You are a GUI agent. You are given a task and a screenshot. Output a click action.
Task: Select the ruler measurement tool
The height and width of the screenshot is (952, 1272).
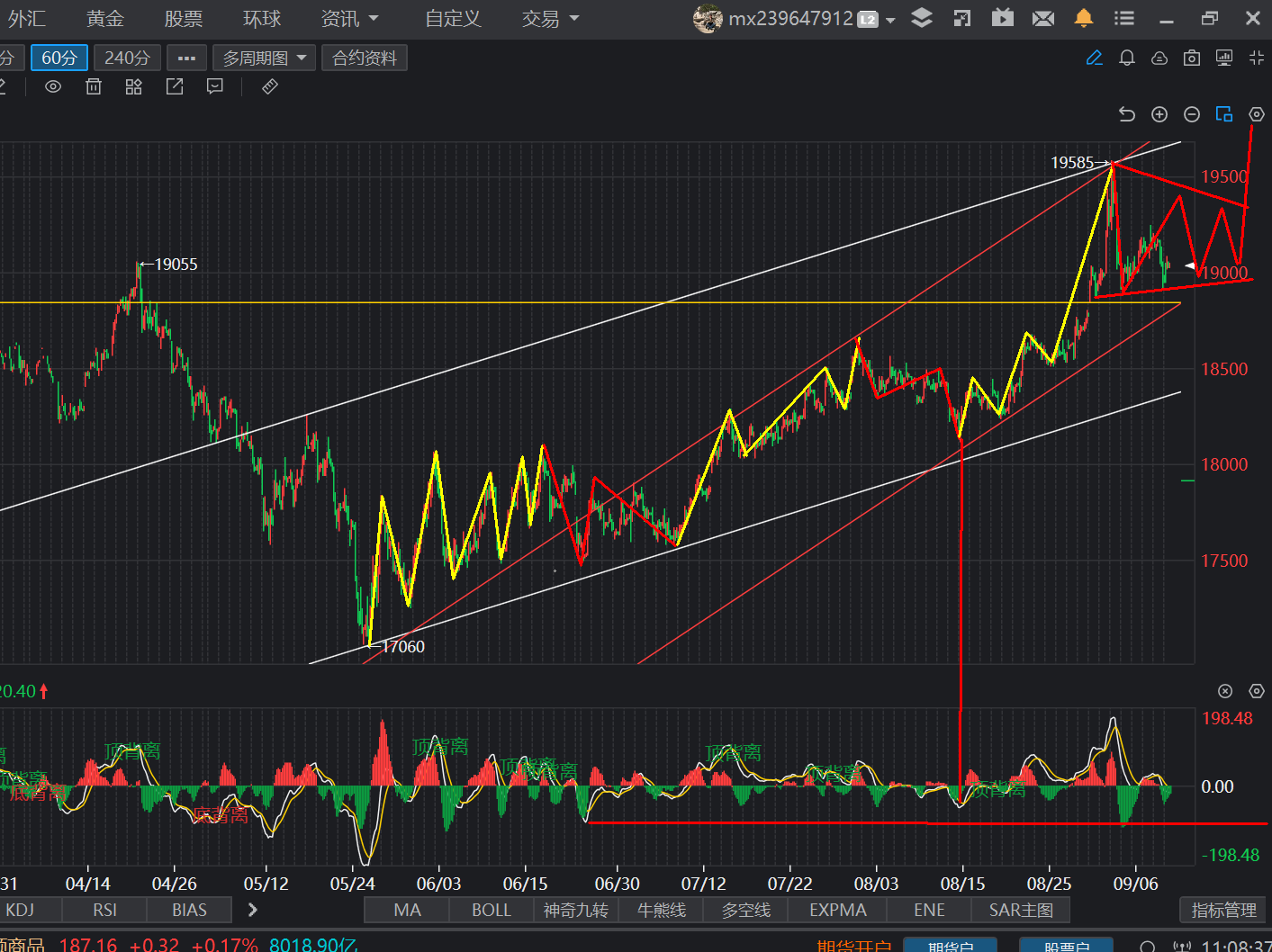(x=270, y=86)
